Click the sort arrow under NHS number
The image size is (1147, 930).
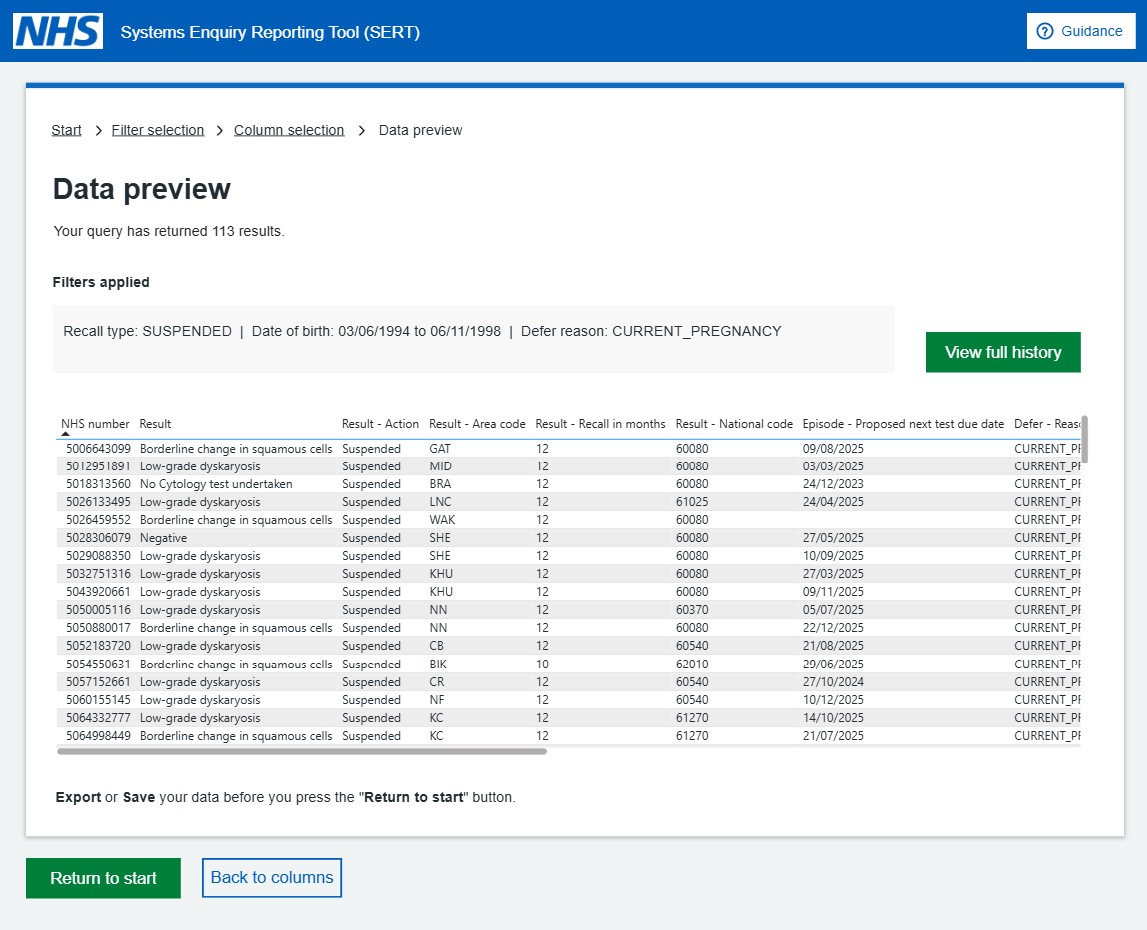[x=66, y=435]
